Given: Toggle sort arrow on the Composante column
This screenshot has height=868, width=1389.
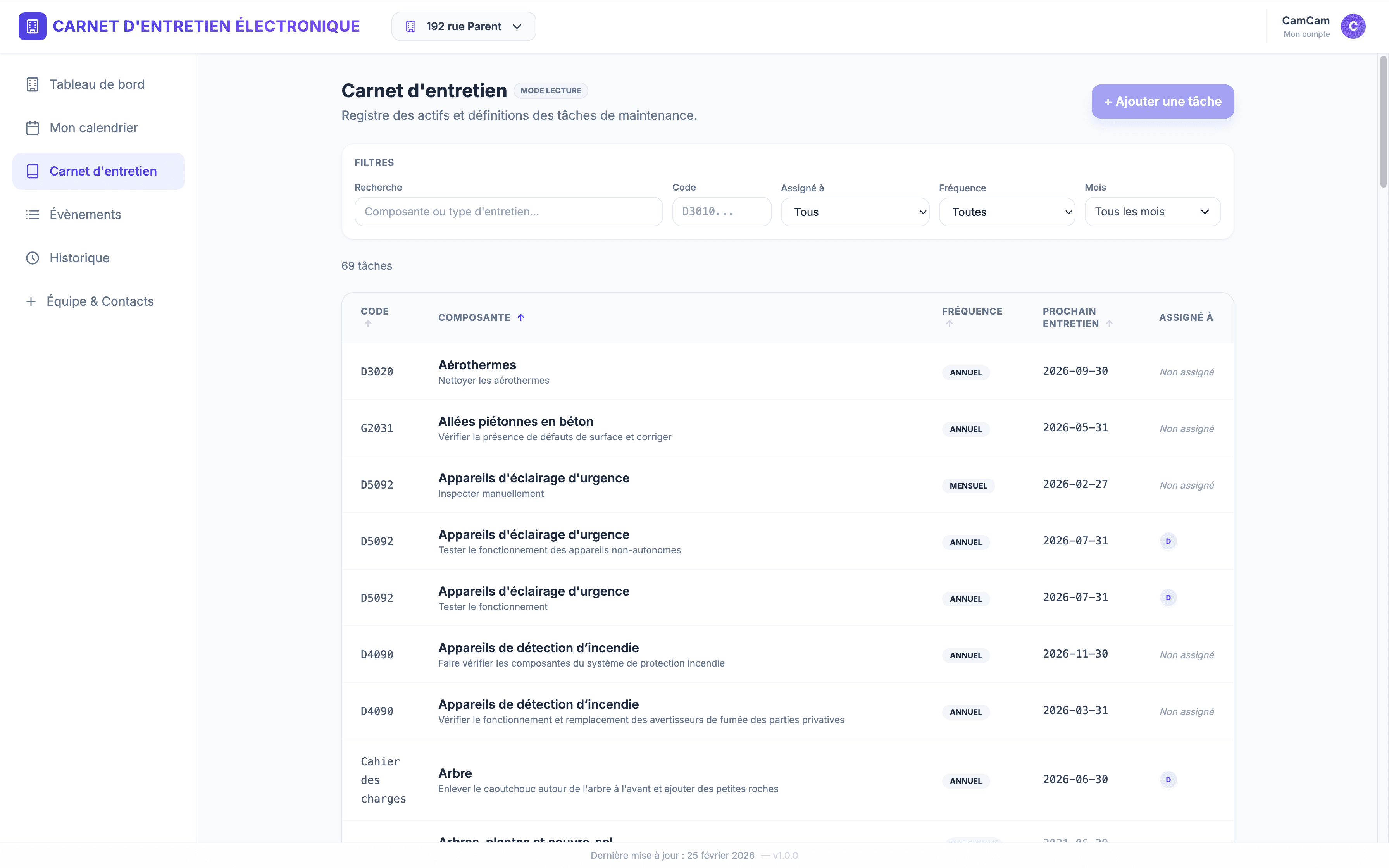Looking at the screenshot, I should pos(520,317).
